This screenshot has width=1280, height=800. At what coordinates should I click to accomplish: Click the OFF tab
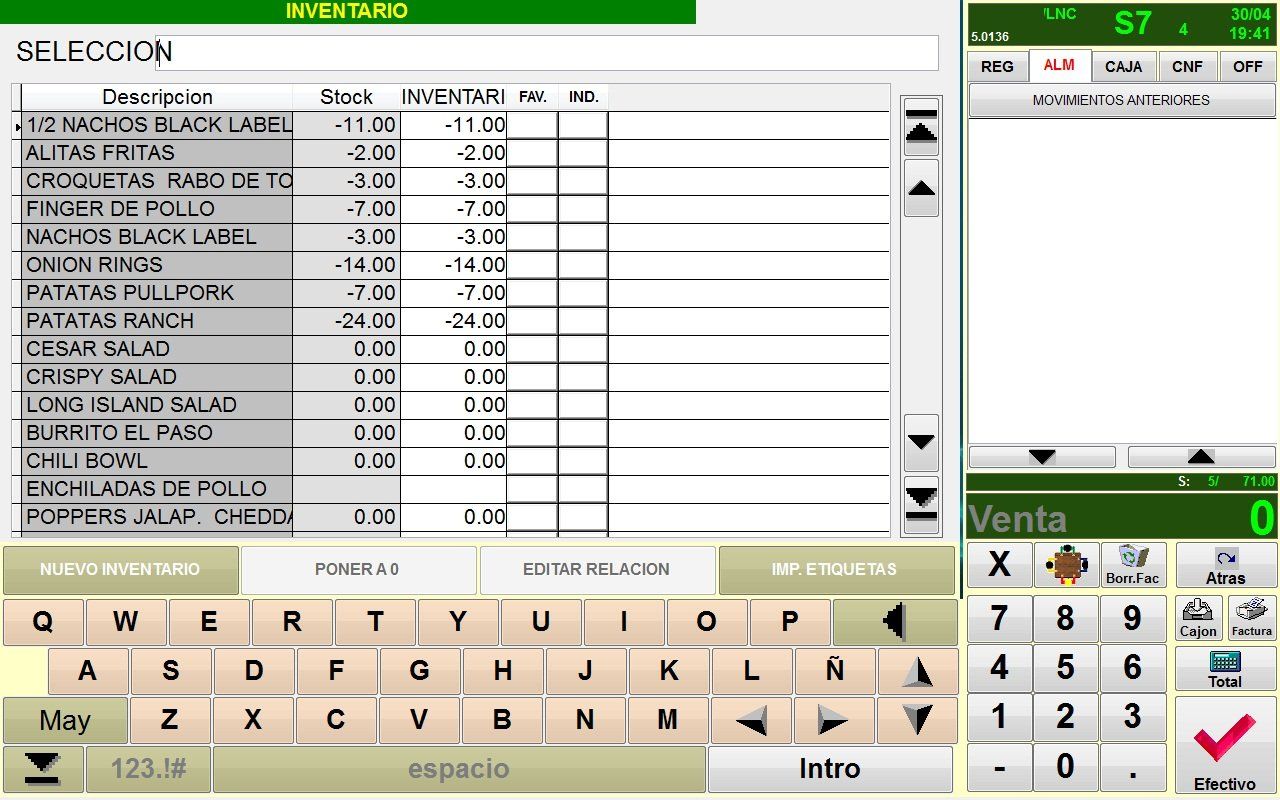1248,67
